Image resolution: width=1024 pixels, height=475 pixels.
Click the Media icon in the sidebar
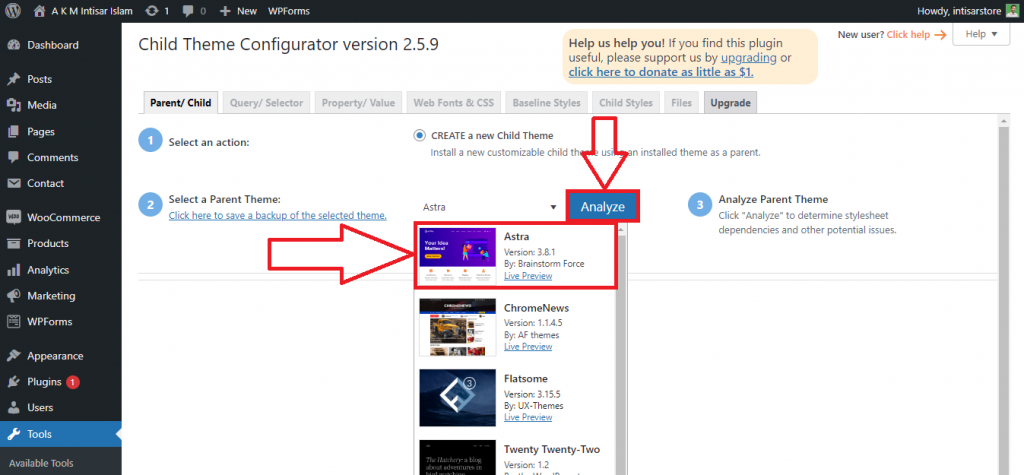[13, 105]
